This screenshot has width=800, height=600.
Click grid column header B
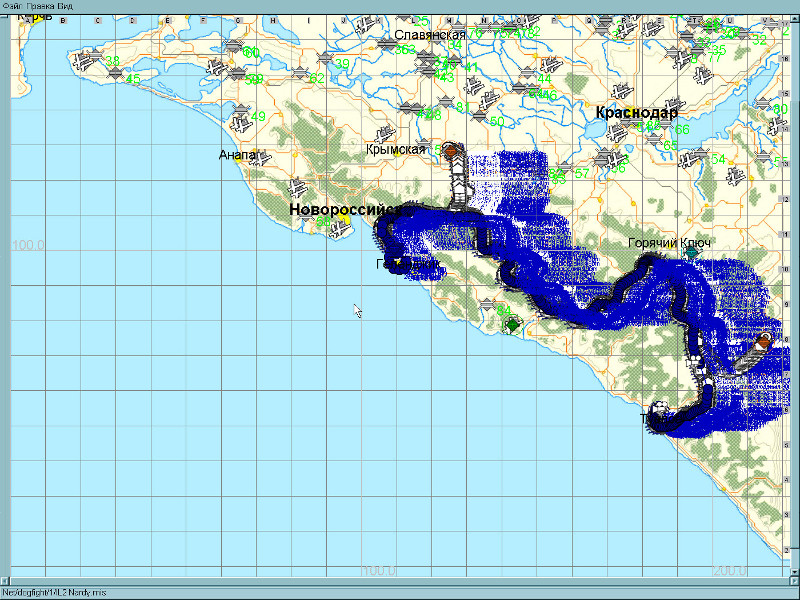coord(63,20)
